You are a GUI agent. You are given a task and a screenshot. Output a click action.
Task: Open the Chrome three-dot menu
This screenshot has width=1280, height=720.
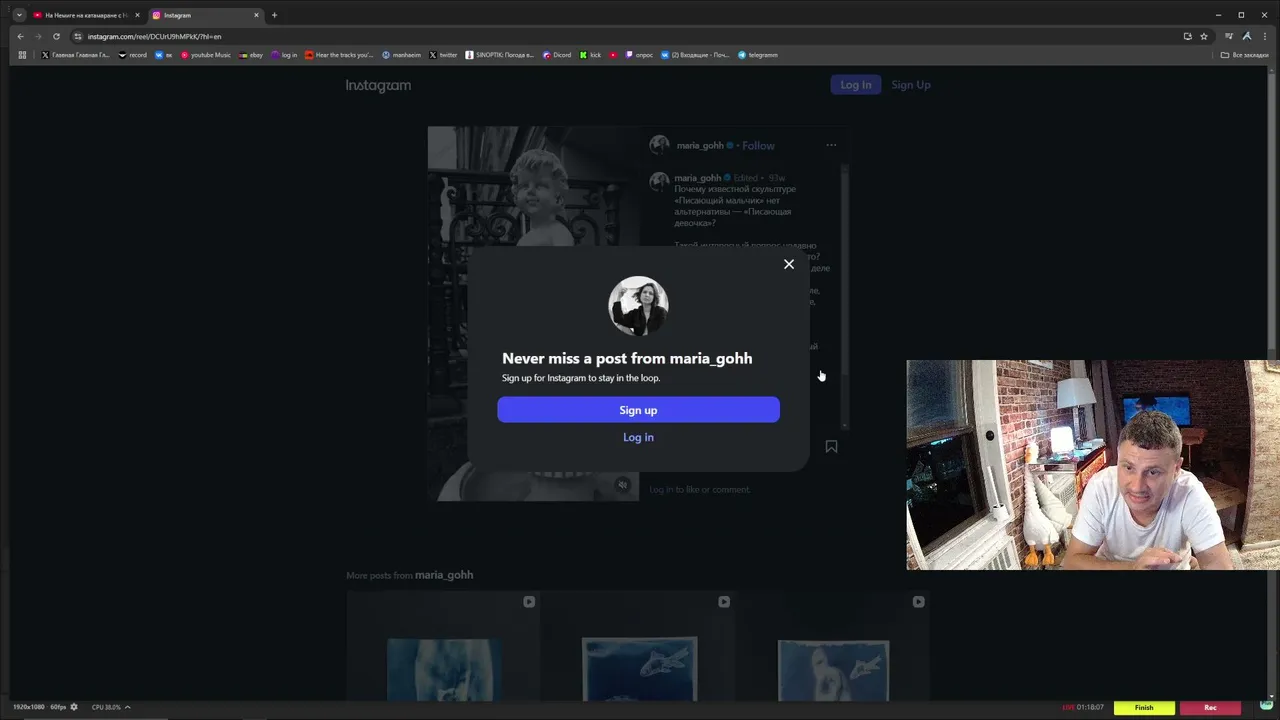click(x=1265, y=36)
